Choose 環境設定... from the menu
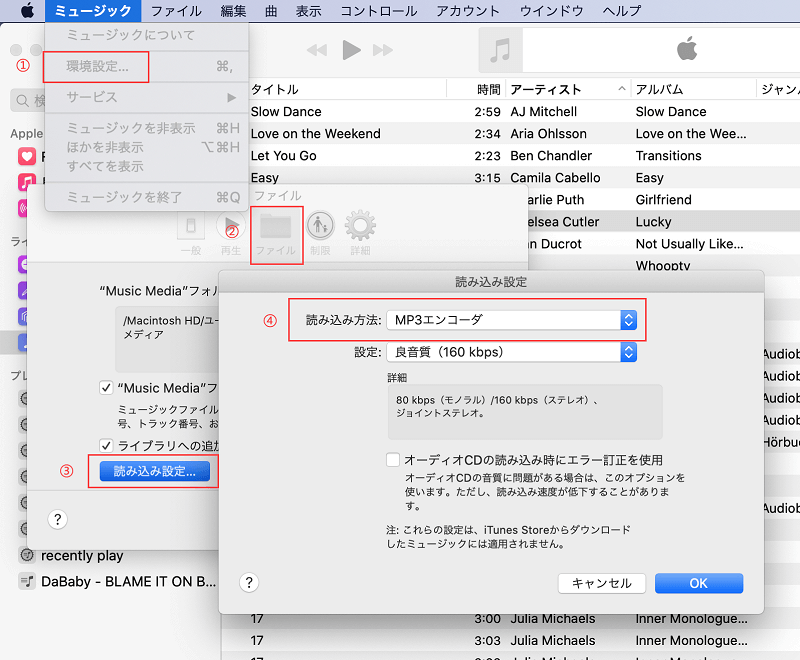800x660 pixels. (x=147, y=66)
